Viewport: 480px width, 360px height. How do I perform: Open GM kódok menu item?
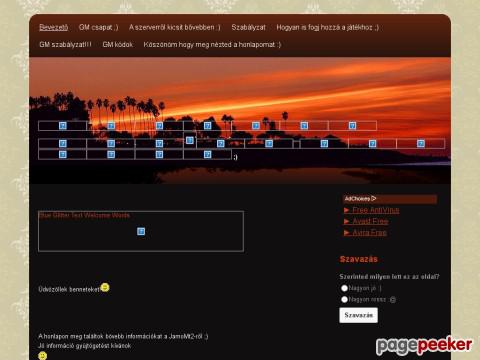tap(118, 44)
